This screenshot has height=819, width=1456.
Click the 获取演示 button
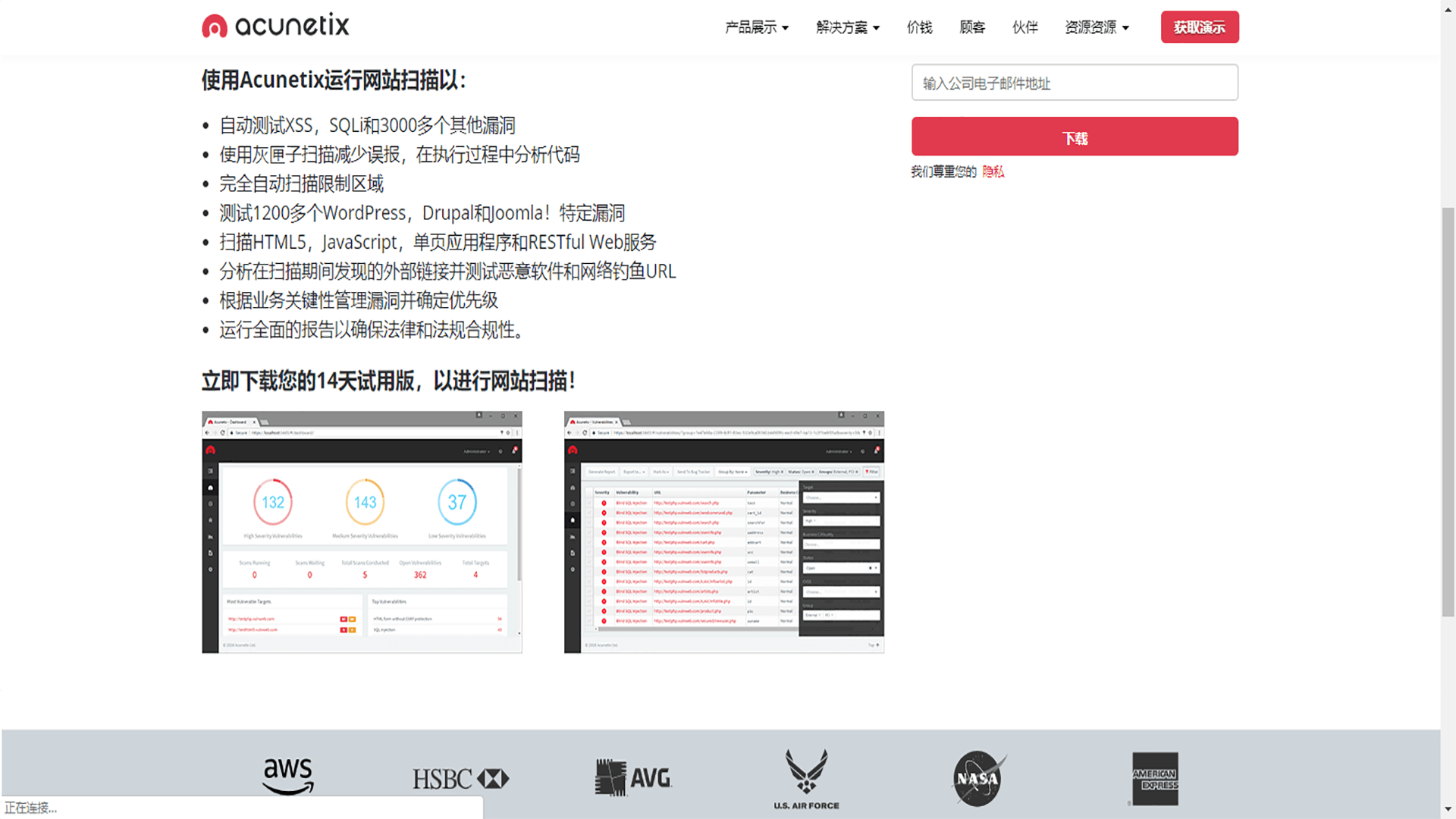tap(1199, 27)
